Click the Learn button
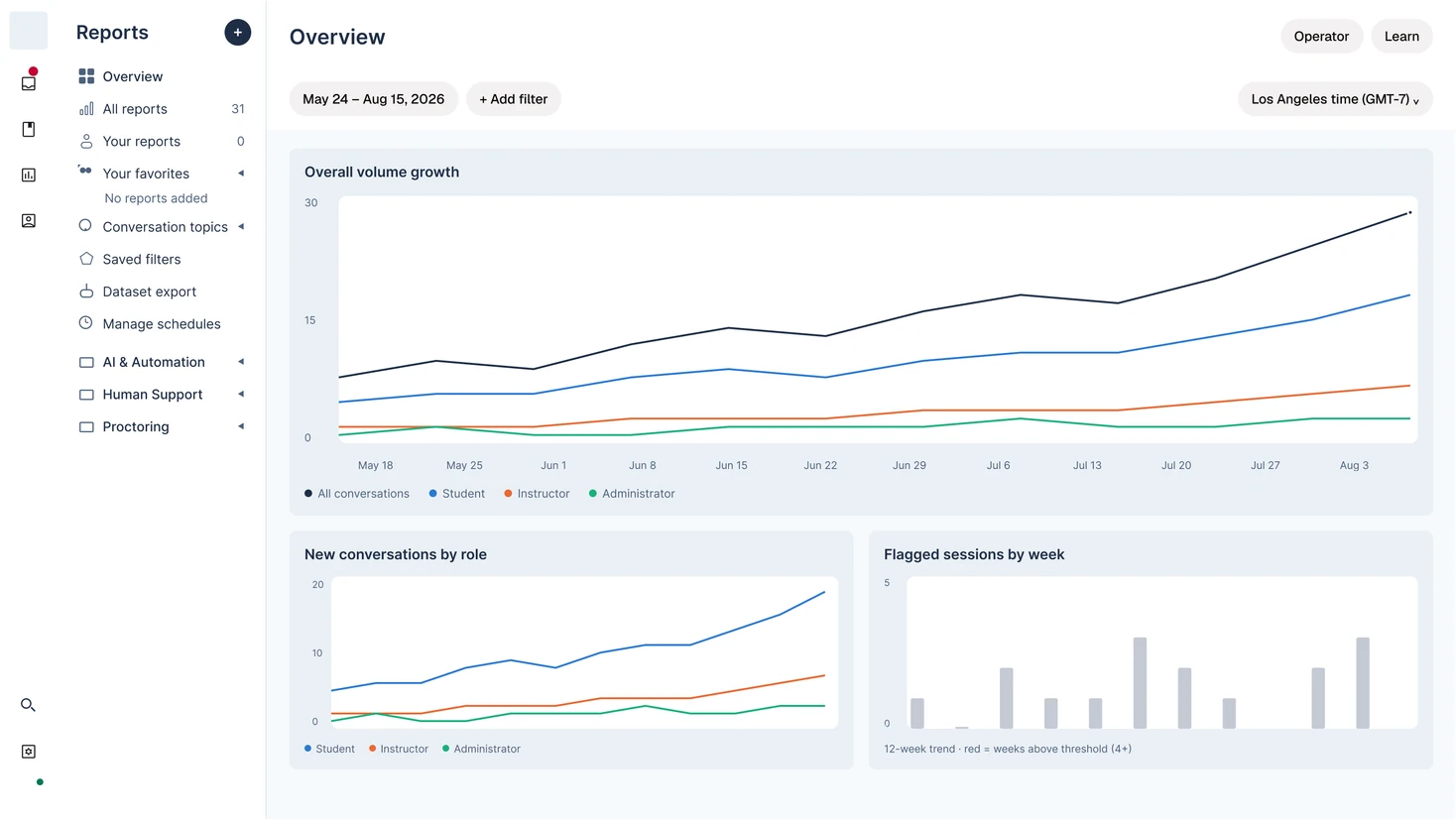The image size is (1456, 820). coord(1401,37)
